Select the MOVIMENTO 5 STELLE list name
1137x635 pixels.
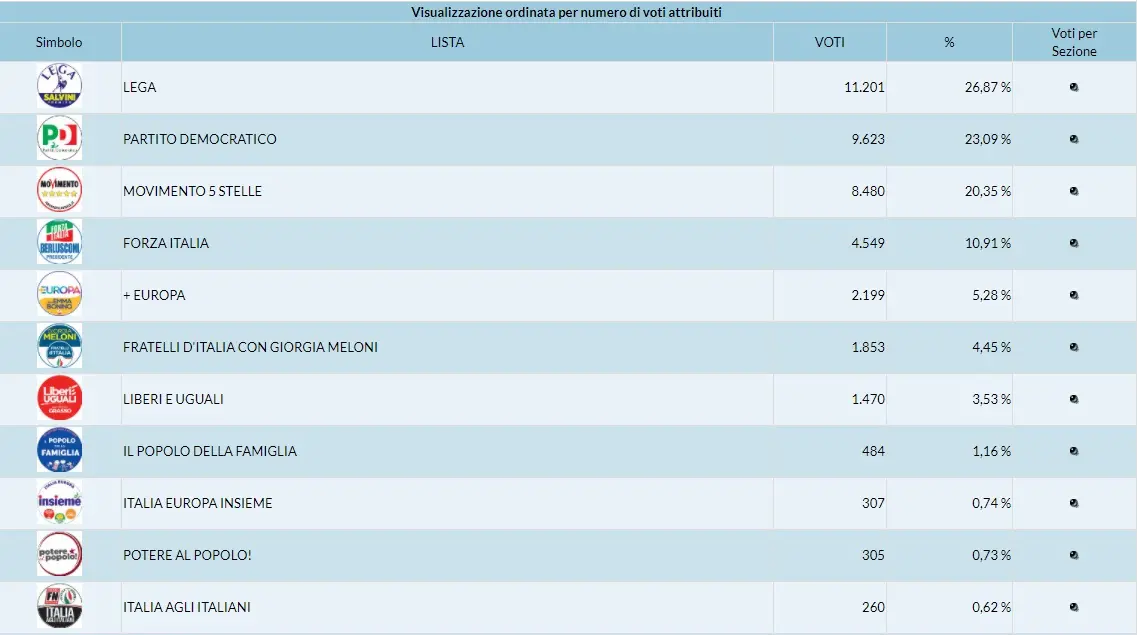[x=192, y=191]
